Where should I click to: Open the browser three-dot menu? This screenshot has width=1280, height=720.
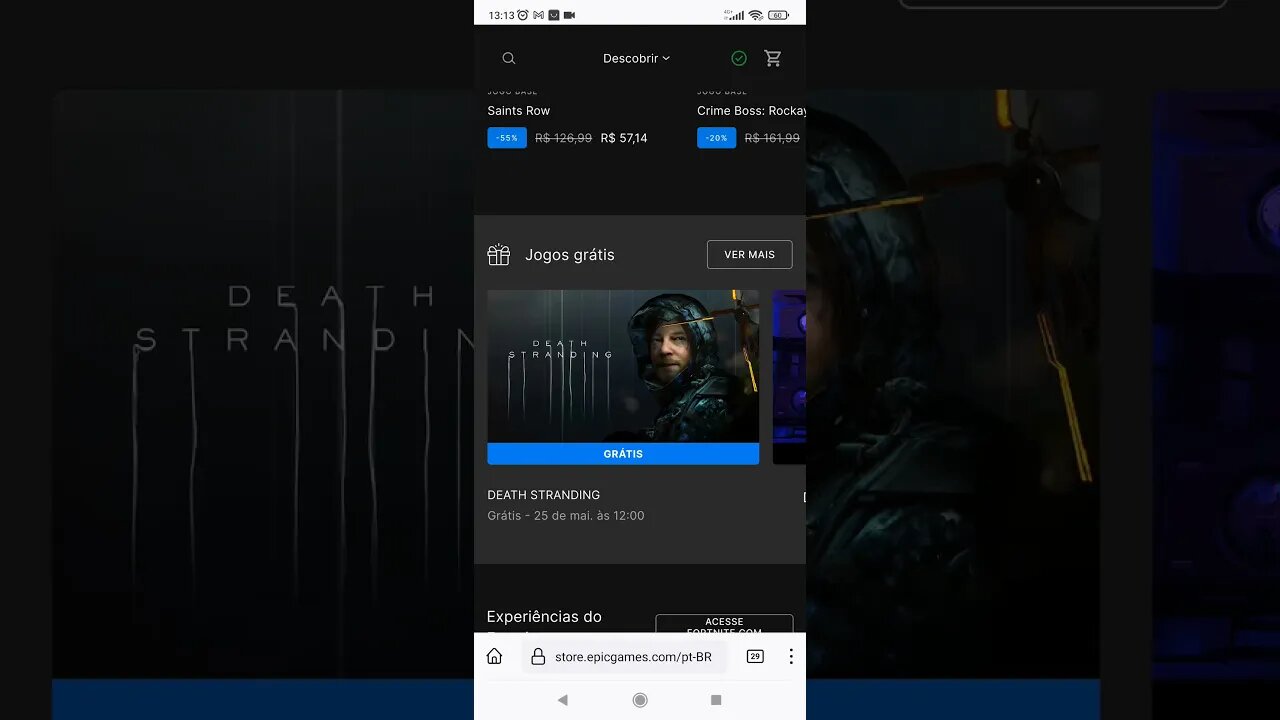click(791, 657)
